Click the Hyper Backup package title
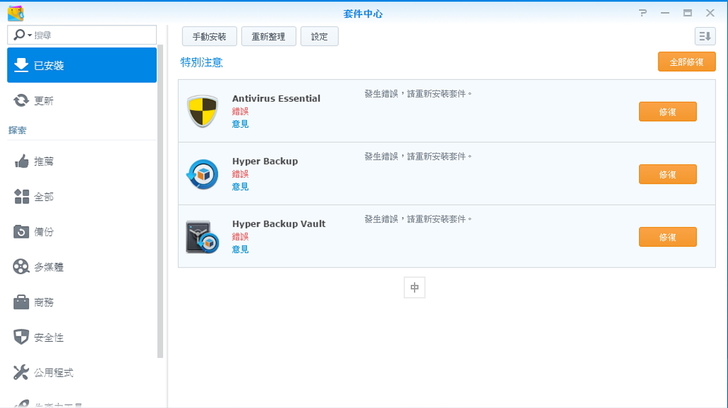Screen dimensions: 728x408 coord(265,161)
